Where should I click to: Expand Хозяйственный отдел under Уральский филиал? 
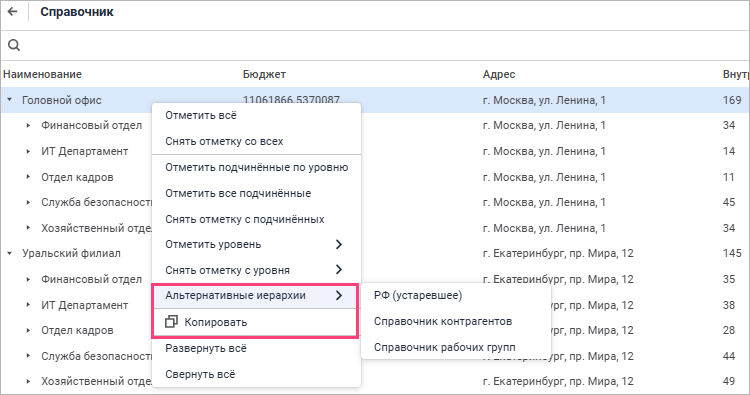[28, 381]
